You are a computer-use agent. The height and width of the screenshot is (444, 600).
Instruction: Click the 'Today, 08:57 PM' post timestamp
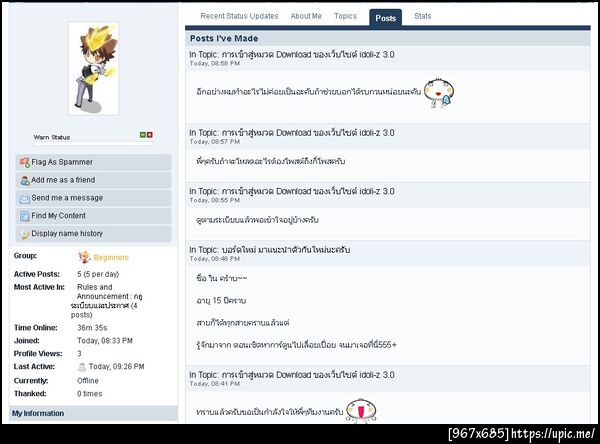coord(215,142)
